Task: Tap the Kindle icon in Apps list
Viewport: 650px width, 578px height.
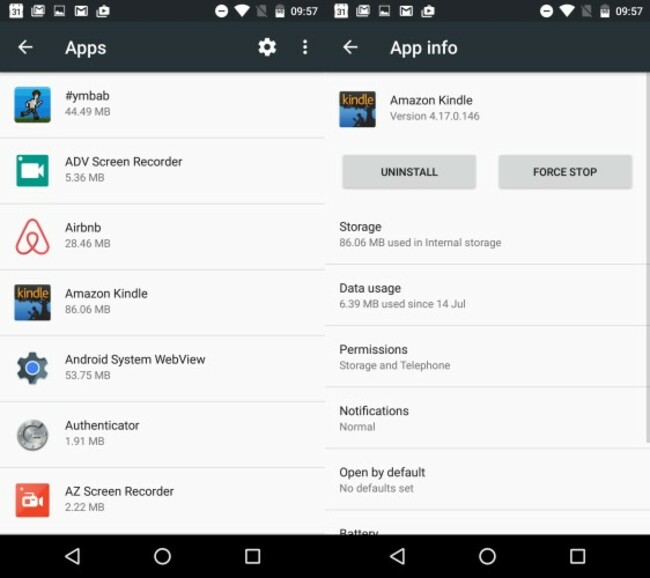Action: tap(32, 302)
